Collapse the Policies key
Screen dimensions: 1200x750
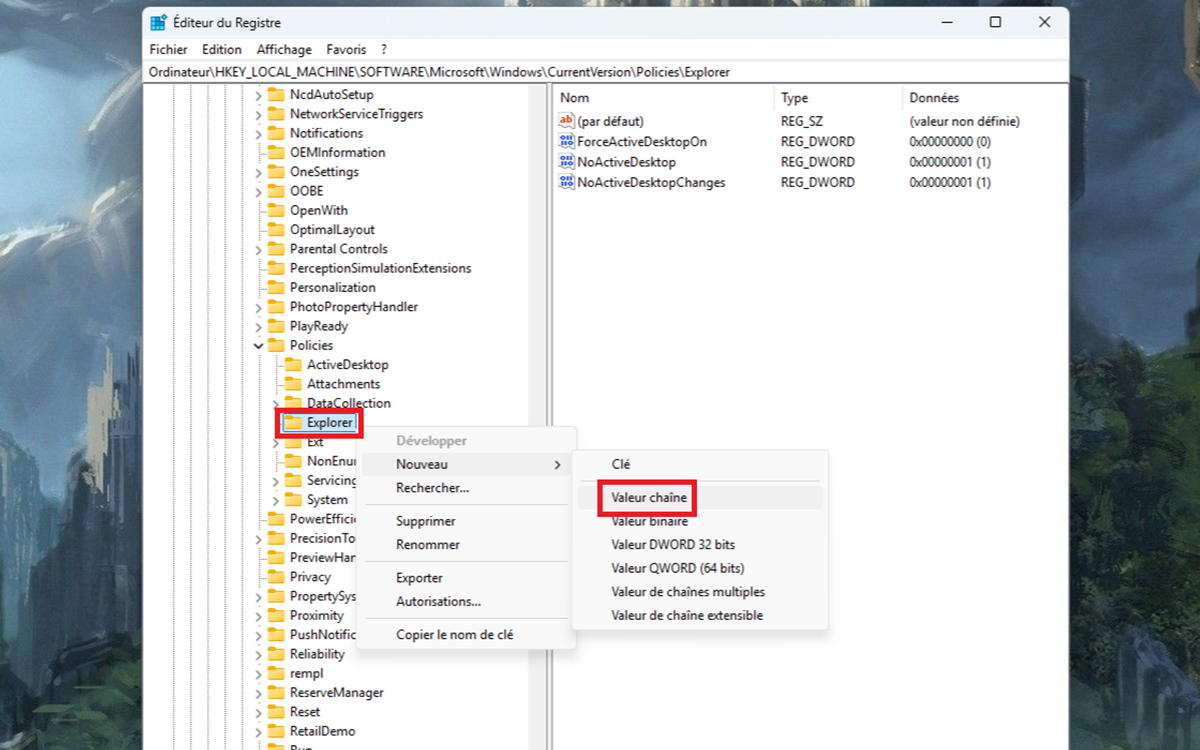point(258,345)
